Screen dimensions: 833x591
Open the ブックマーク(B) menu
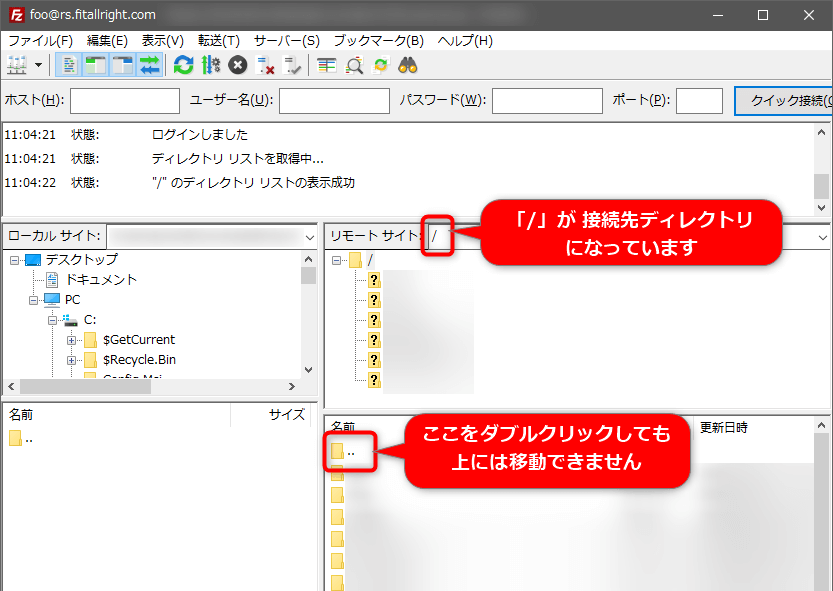point(378,41)
